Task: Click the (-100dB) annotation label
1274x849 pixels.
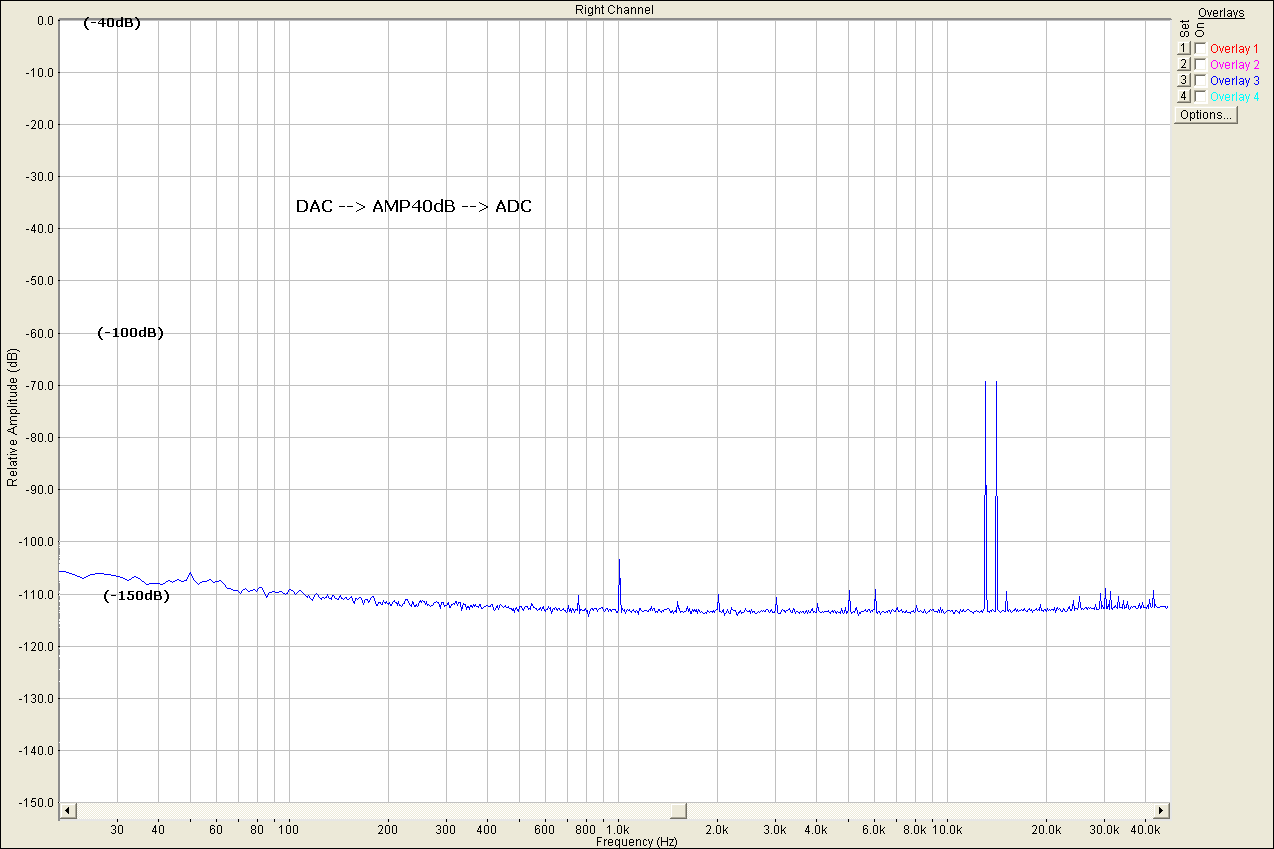Action: 130,333
